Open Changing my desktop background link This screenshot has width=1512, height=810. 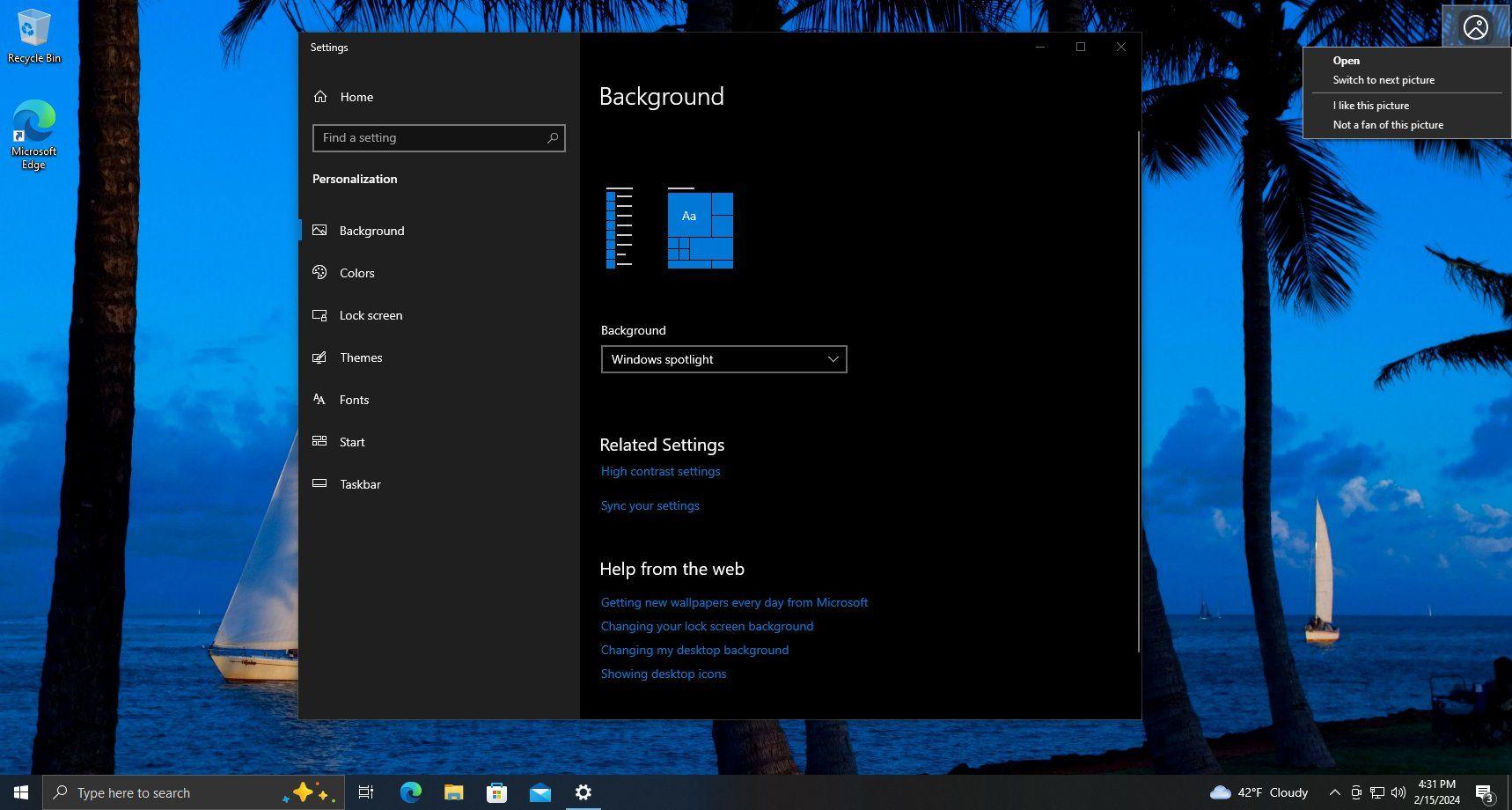(694, 650)
